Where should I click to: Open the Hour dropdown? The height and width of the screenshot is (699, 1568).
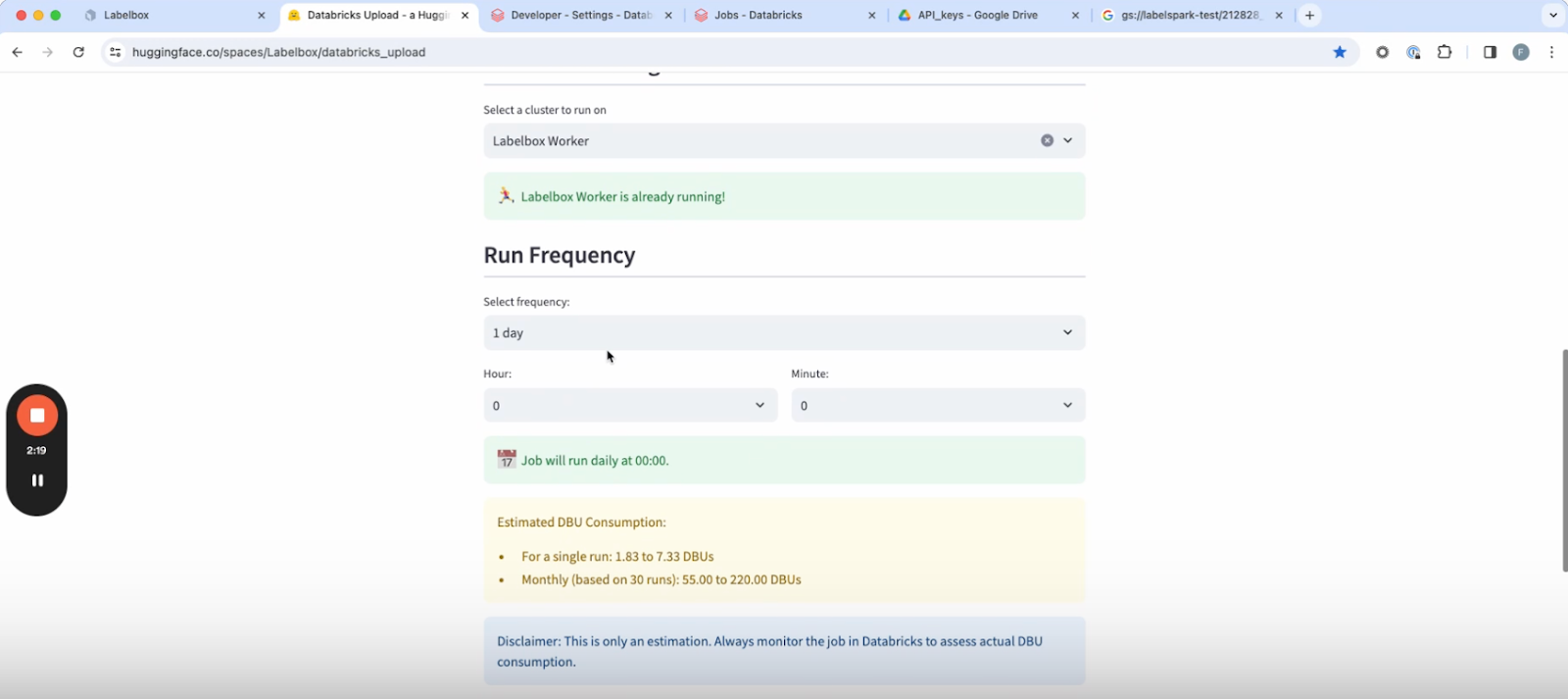tap(630, 405)
